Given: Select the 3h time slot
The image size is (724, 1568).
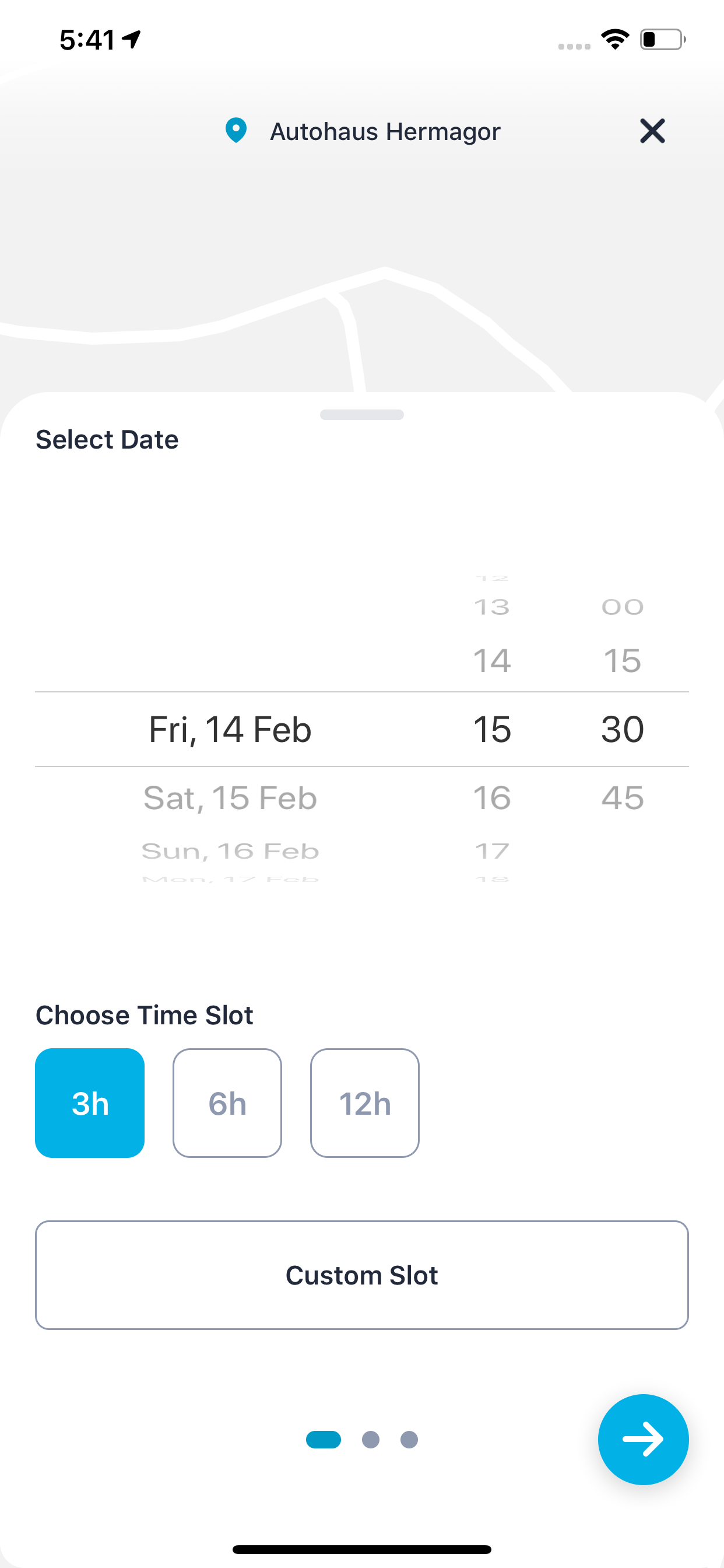Looking at the screenshot, I should (x=90, y=1102).
